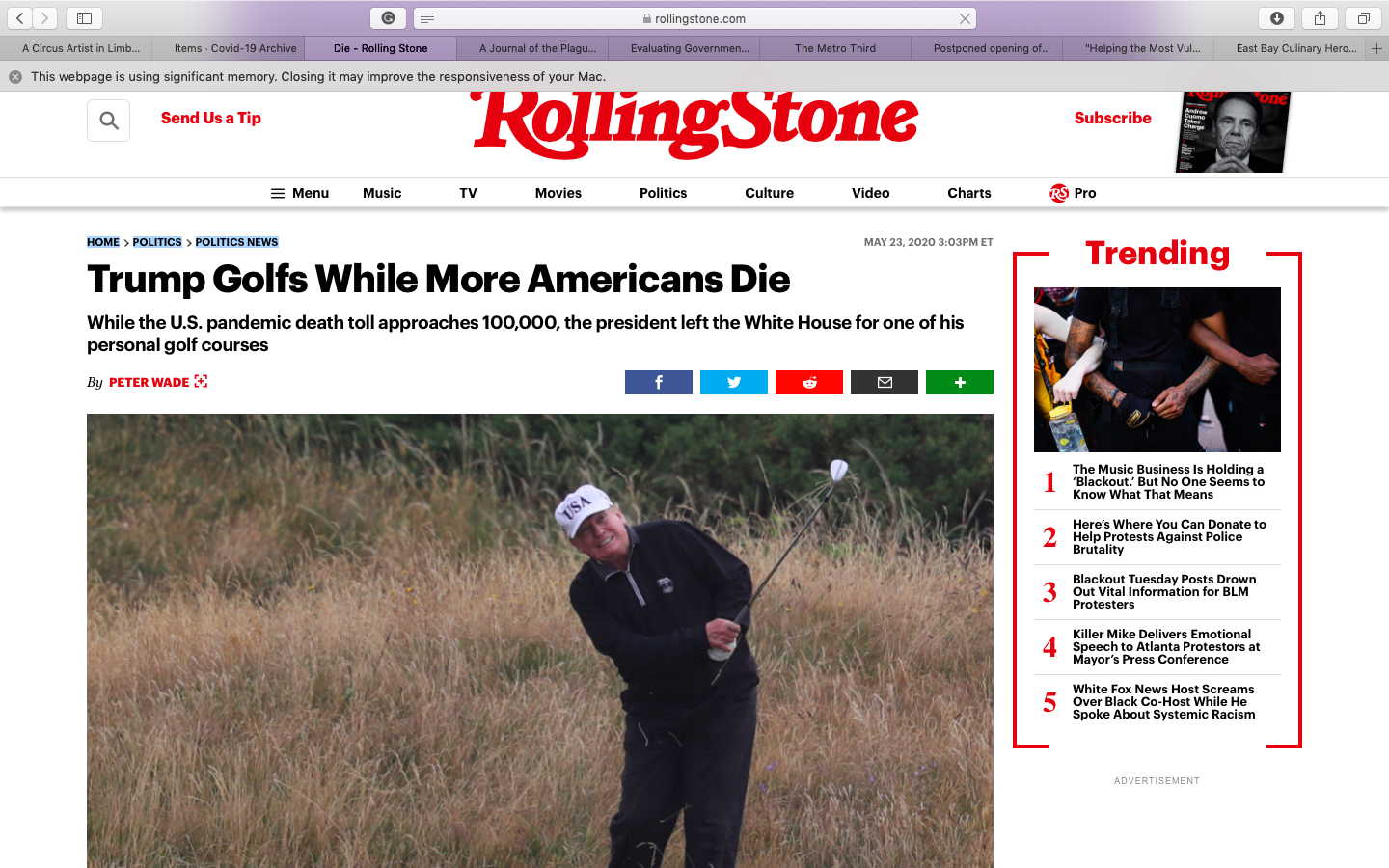1389x868 pixels.
Task: Share article on Reddit
Action: (808, 383)
